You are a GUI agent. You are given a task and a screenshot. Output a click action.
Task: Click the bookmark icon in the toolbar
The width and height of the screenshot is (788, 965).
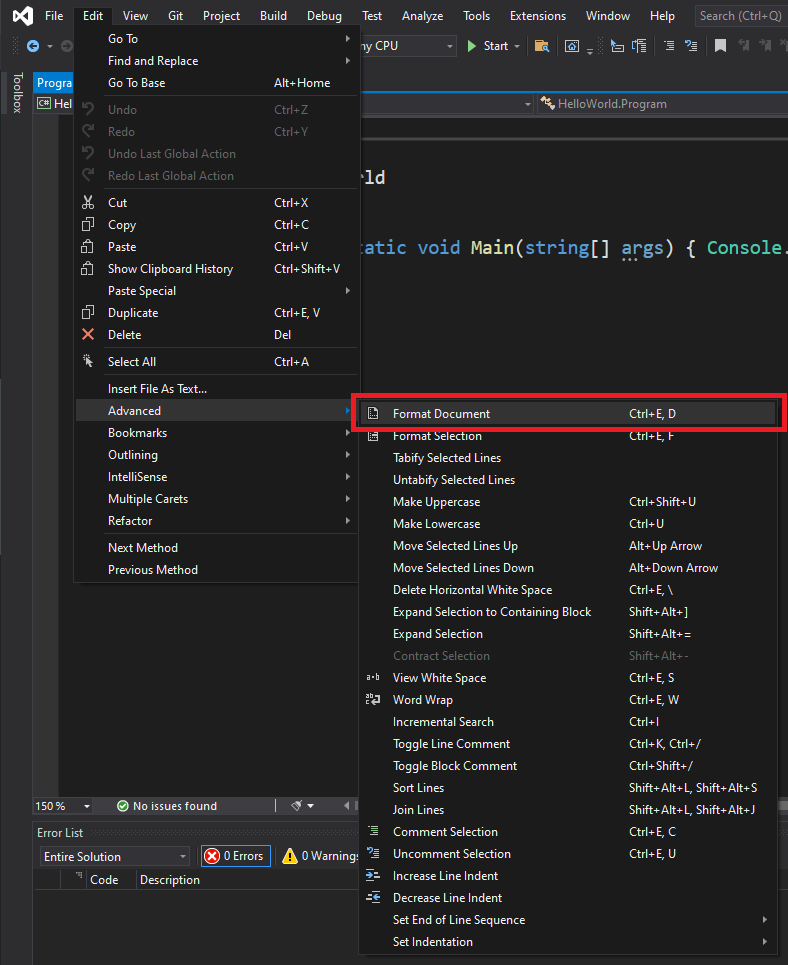point(720,46)
